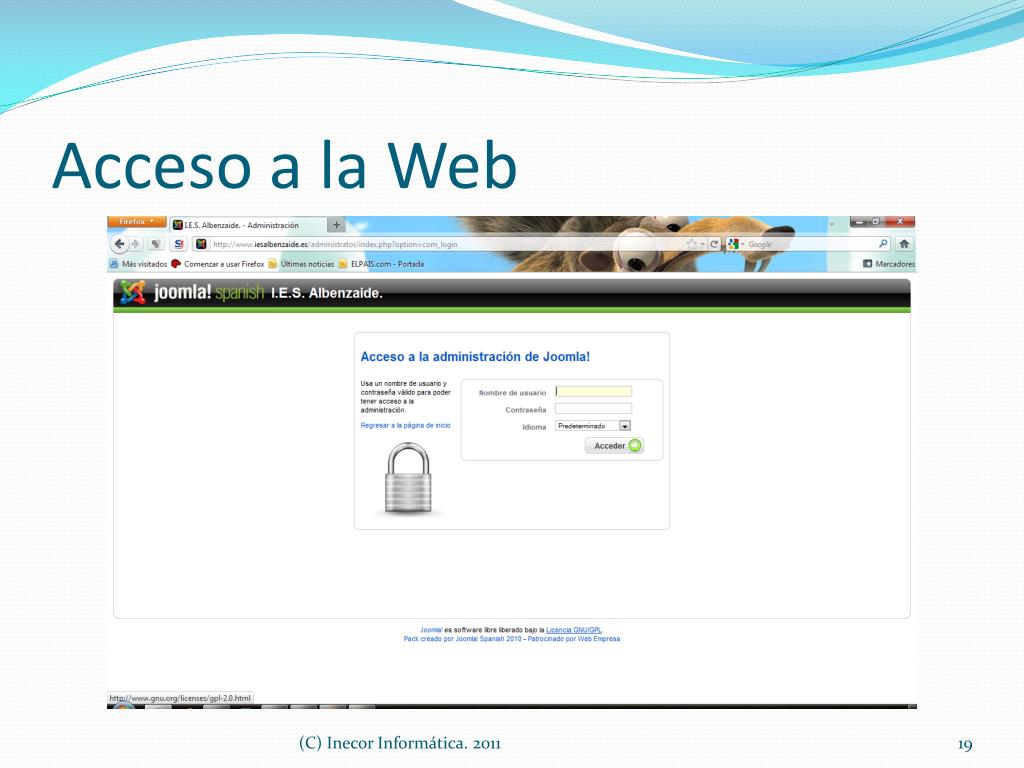The height and width of the screenshot is (768, 1024).
Task: Open the Google search engine dropdown
Action: tap(736, 244)
